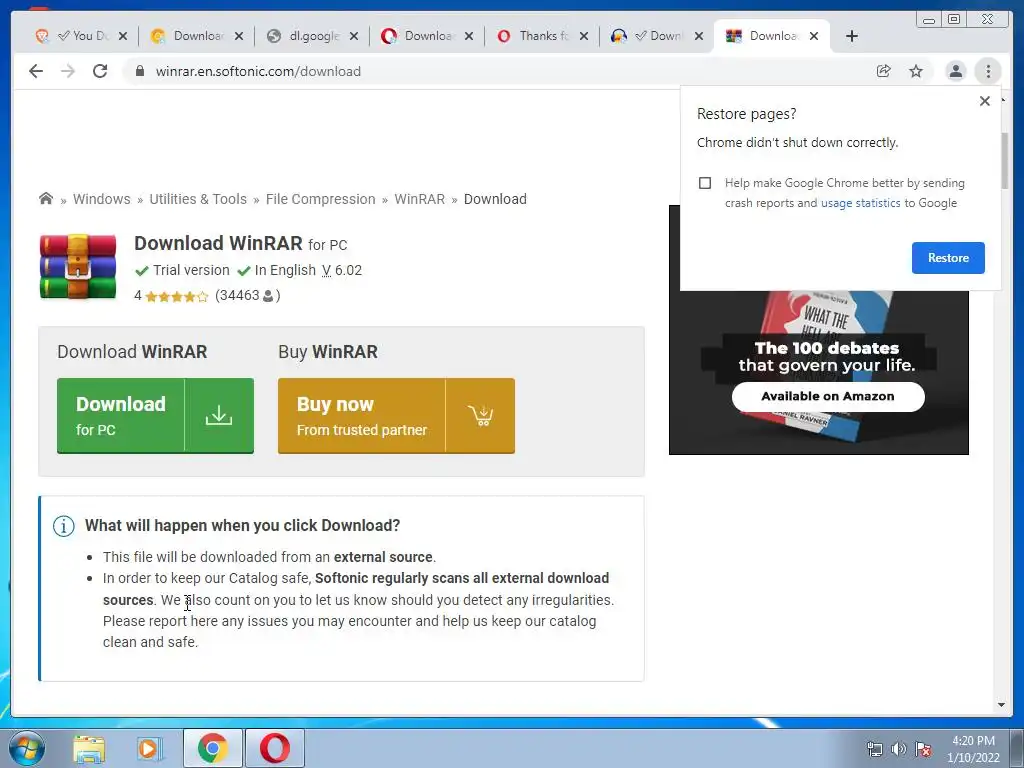The height and width of the screenshot is (768, 1024).
Task: Click the (34463) ratings count
Action: click(248, 296)
